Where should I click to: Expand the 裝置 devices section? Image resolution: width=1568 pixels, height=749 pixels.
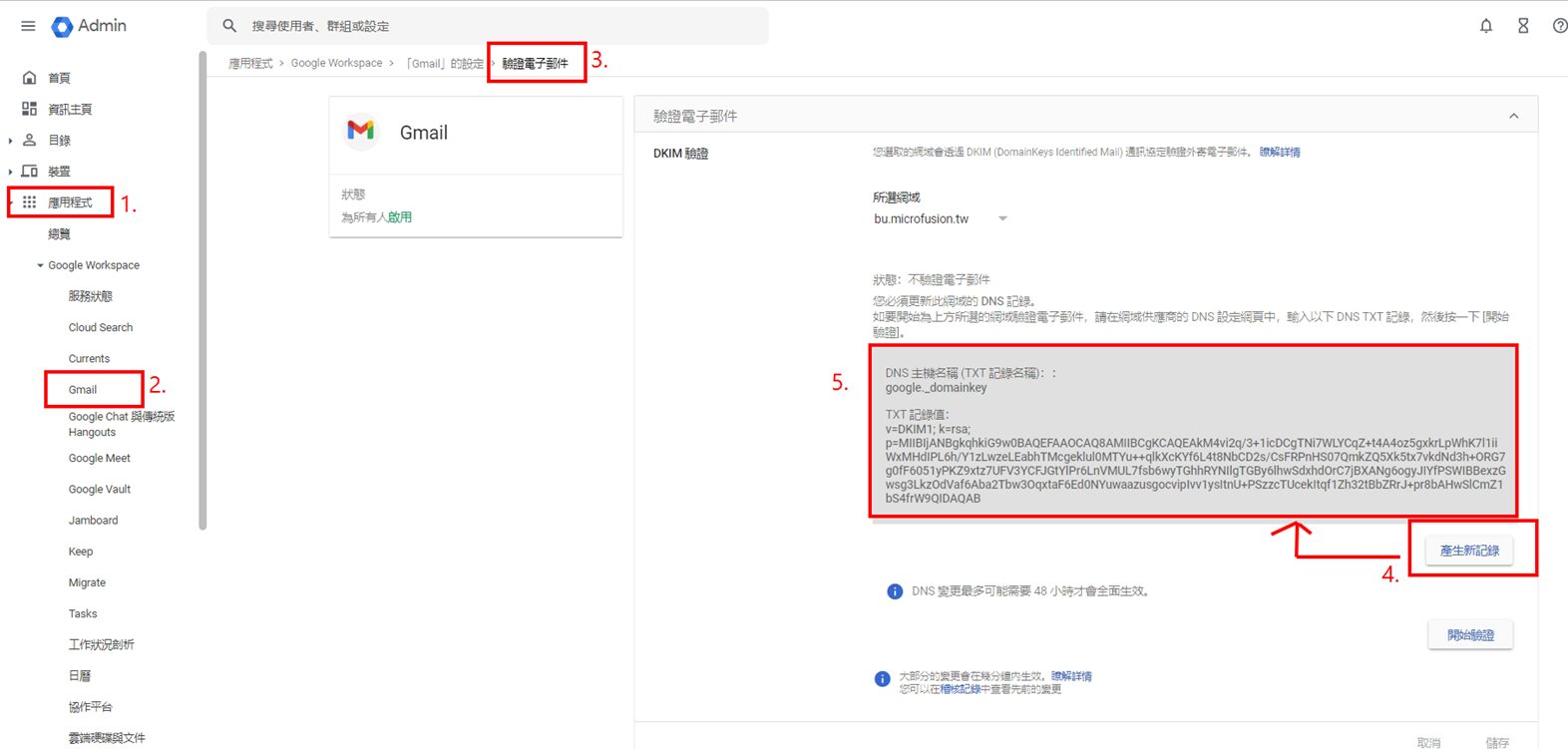click(x=11, y=172)
